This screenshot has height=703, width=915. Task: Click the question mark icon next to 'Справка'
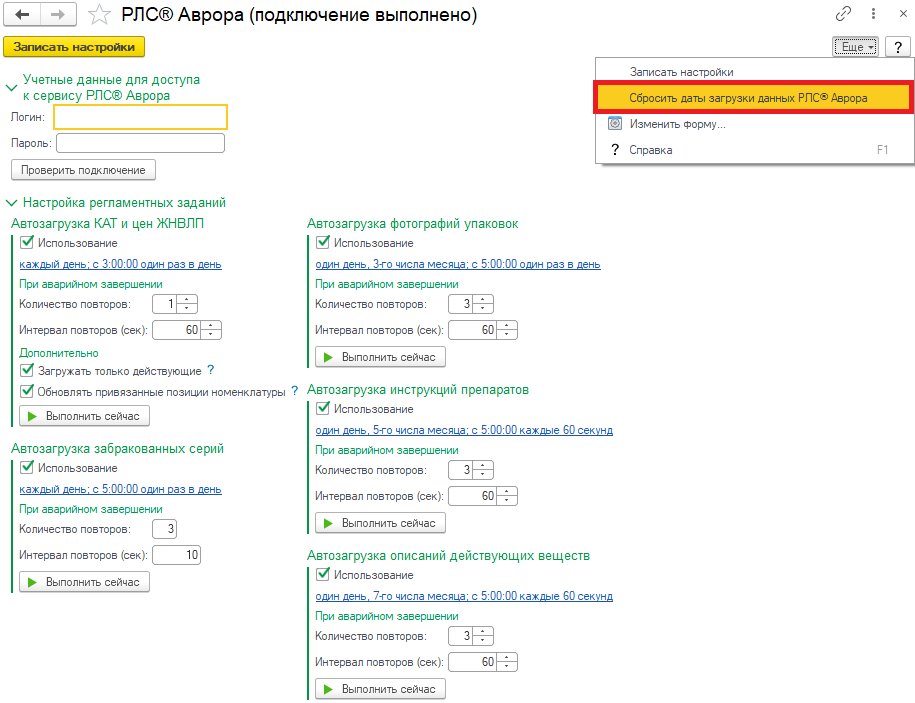(614, 150)
